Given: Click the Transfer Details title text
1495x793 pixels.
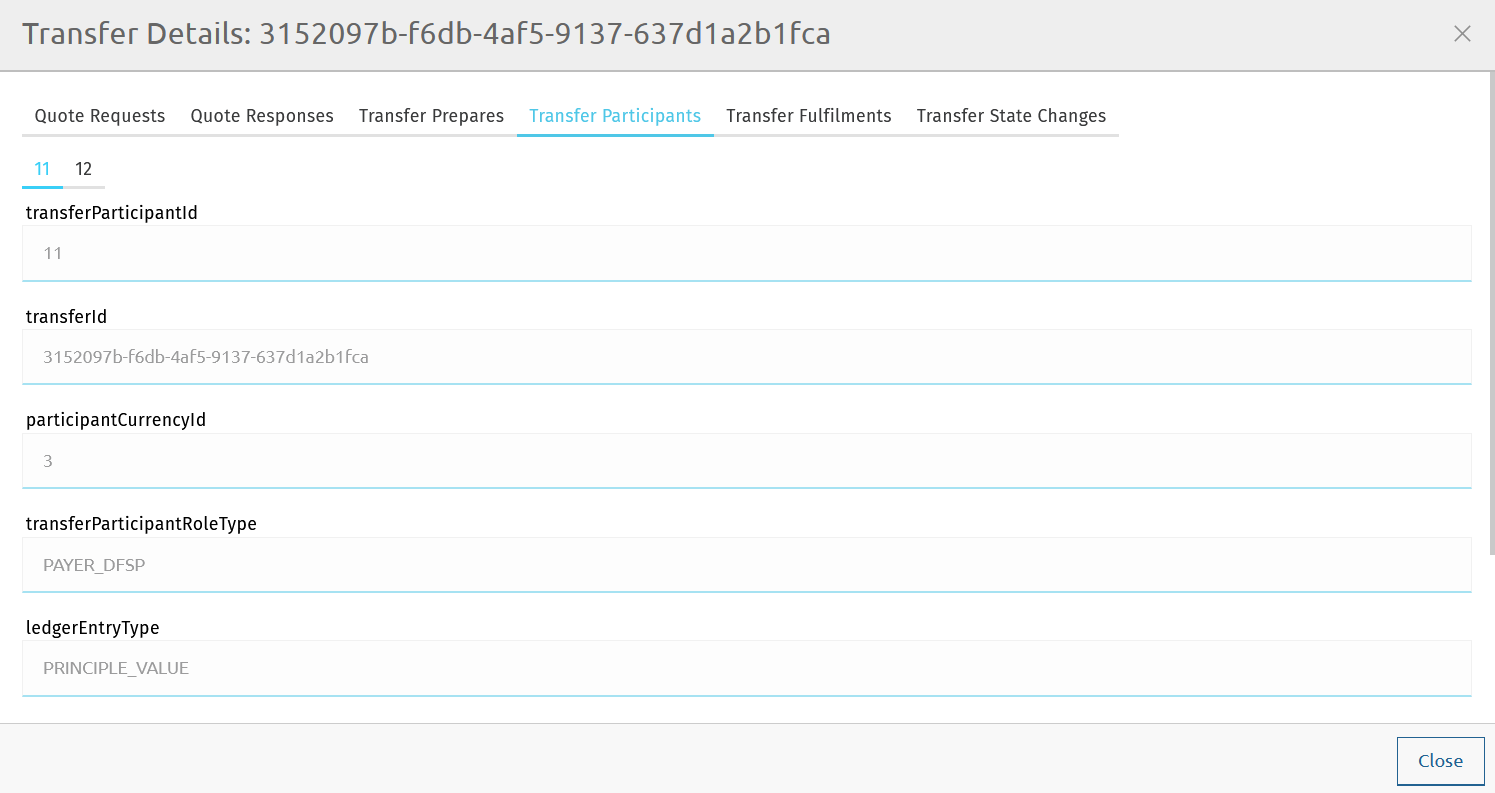Looking at the screenshot, I should [x=426, y=34].
